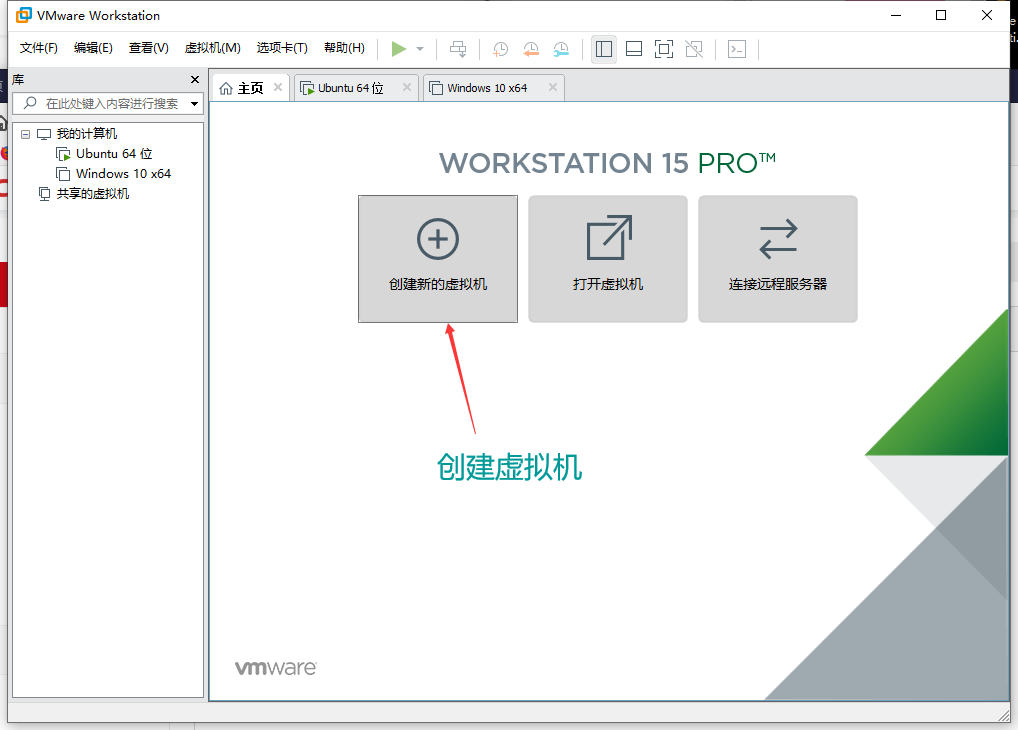
Task: Maximize the VMware Workstation window
Action: (x=941, y=15)
